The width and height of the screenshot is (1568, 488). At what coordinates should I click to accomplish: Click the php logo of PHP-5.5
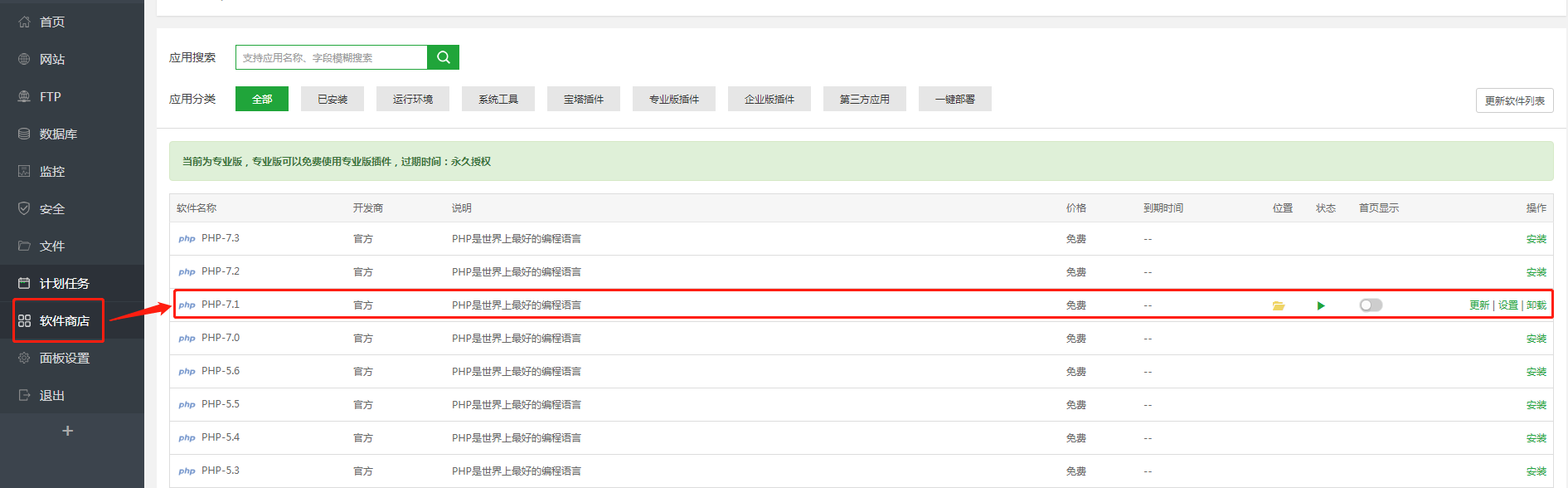click(187, 405)
